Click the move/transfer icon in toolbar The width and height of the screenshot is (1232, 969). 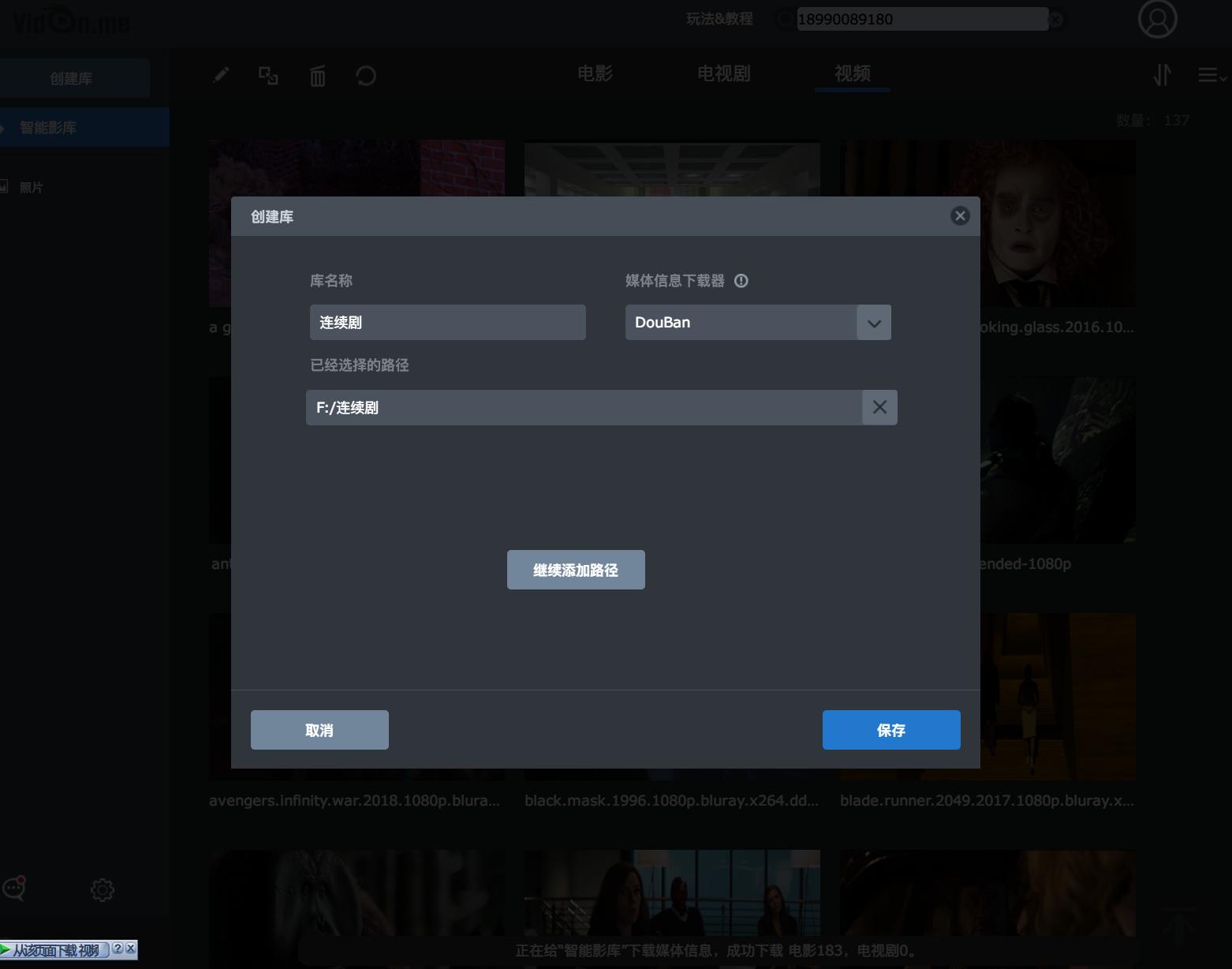pyautogui.click(x=268, y=75)
